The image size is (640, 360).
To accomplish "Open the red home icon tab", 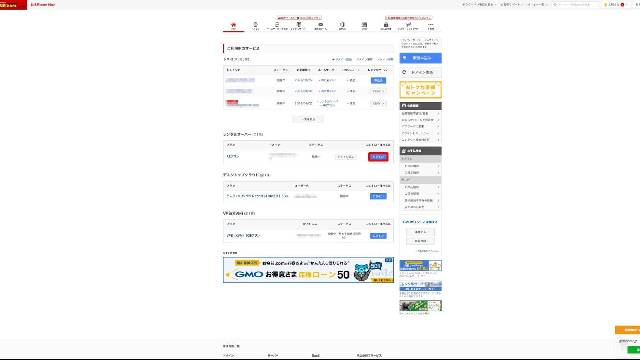I will pos(233,26).
